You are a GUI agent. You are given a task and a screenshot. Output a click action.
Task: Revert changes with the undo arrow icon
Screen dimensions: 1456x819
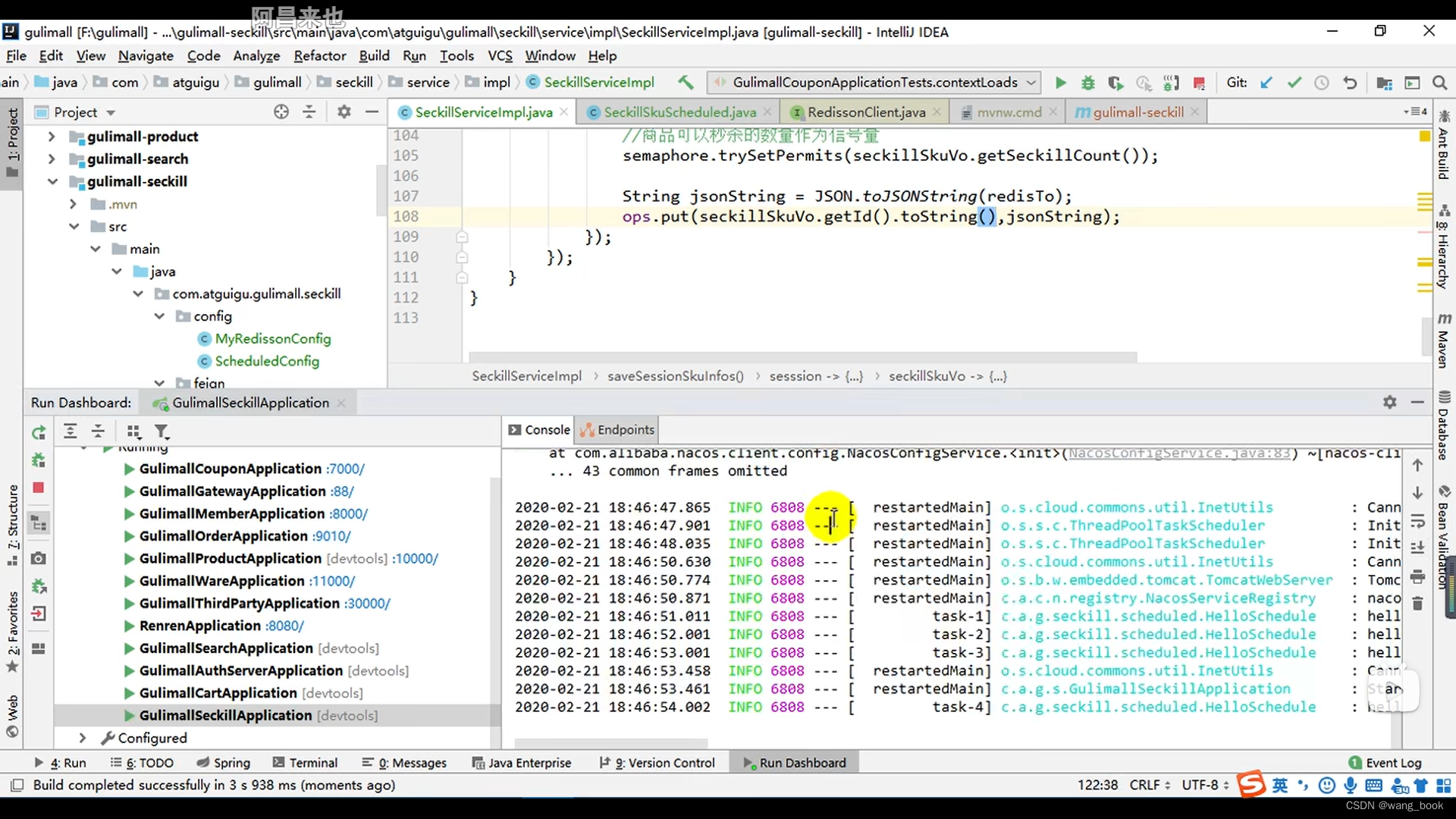1350,83
